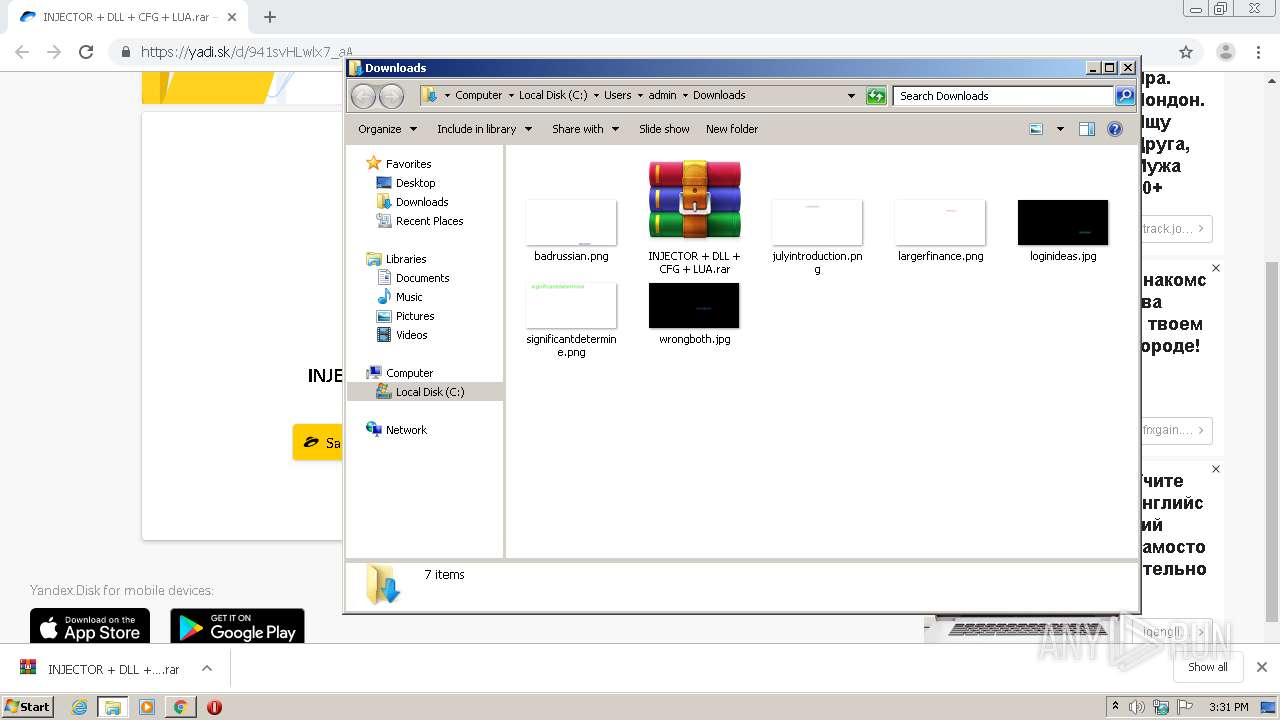Start the Slide show
This screenshot has width=1280, height=720.
pos(664,129)
